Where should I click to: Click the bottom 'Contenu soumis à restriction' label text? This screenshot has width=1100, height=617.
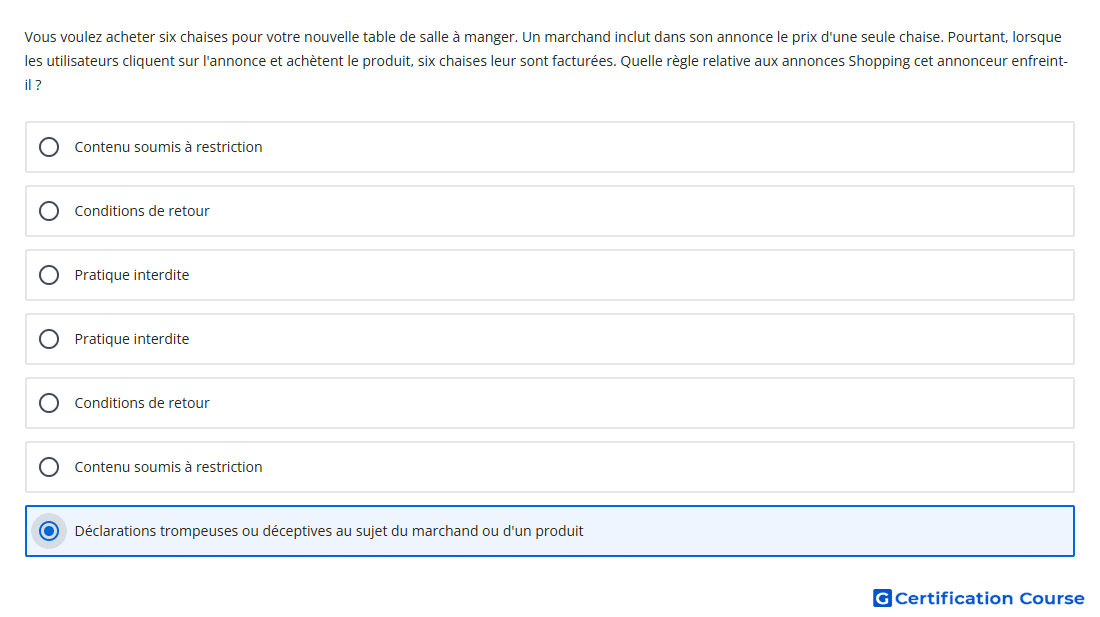[168, 467]
